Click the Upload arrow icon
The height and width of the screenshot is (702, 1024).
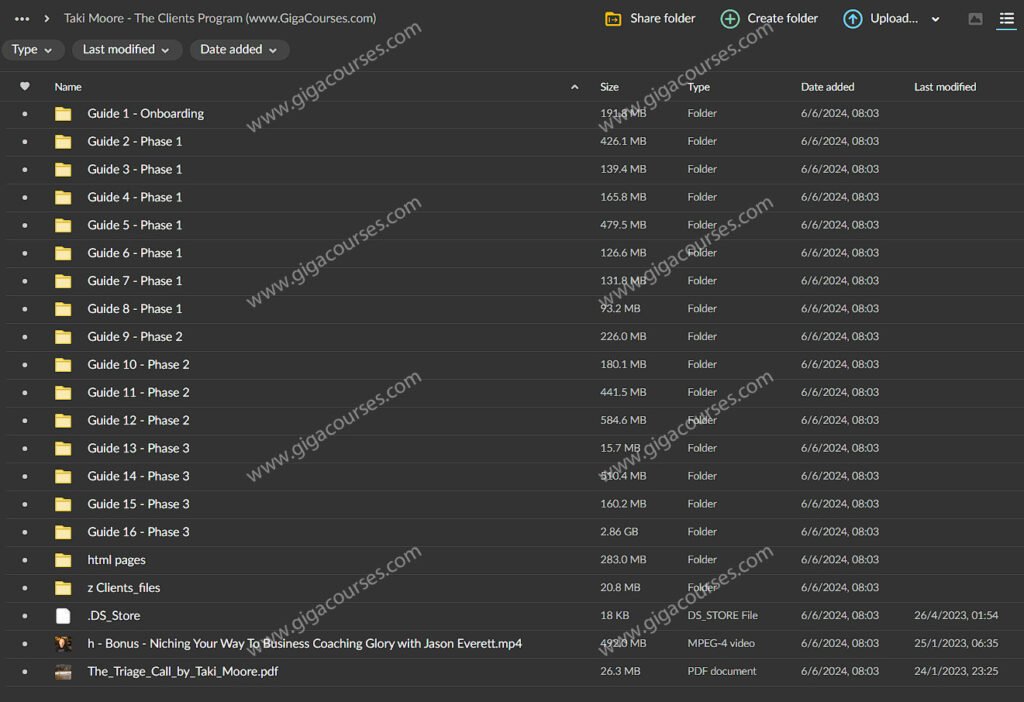[x=852, y=19]
